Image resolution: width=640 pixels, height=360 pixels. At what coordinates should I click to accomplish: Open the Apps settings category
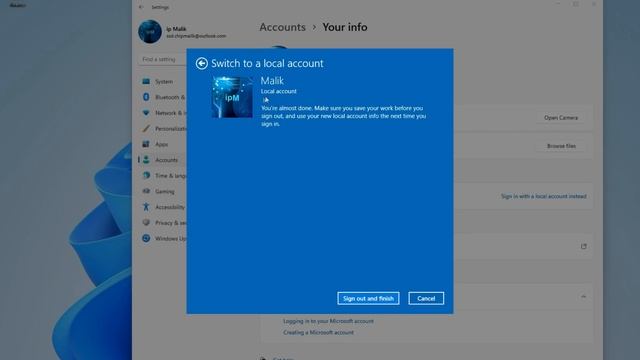pyautogui.click(x=162, y=144)
